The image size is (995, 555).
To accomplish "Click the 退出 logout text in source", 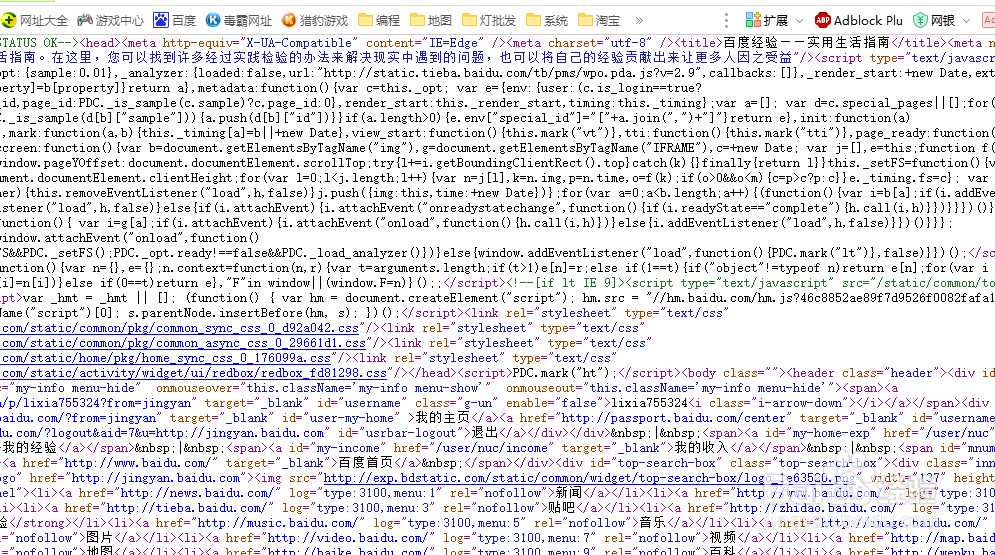I will pyautogui.click(x=485, y=433).
